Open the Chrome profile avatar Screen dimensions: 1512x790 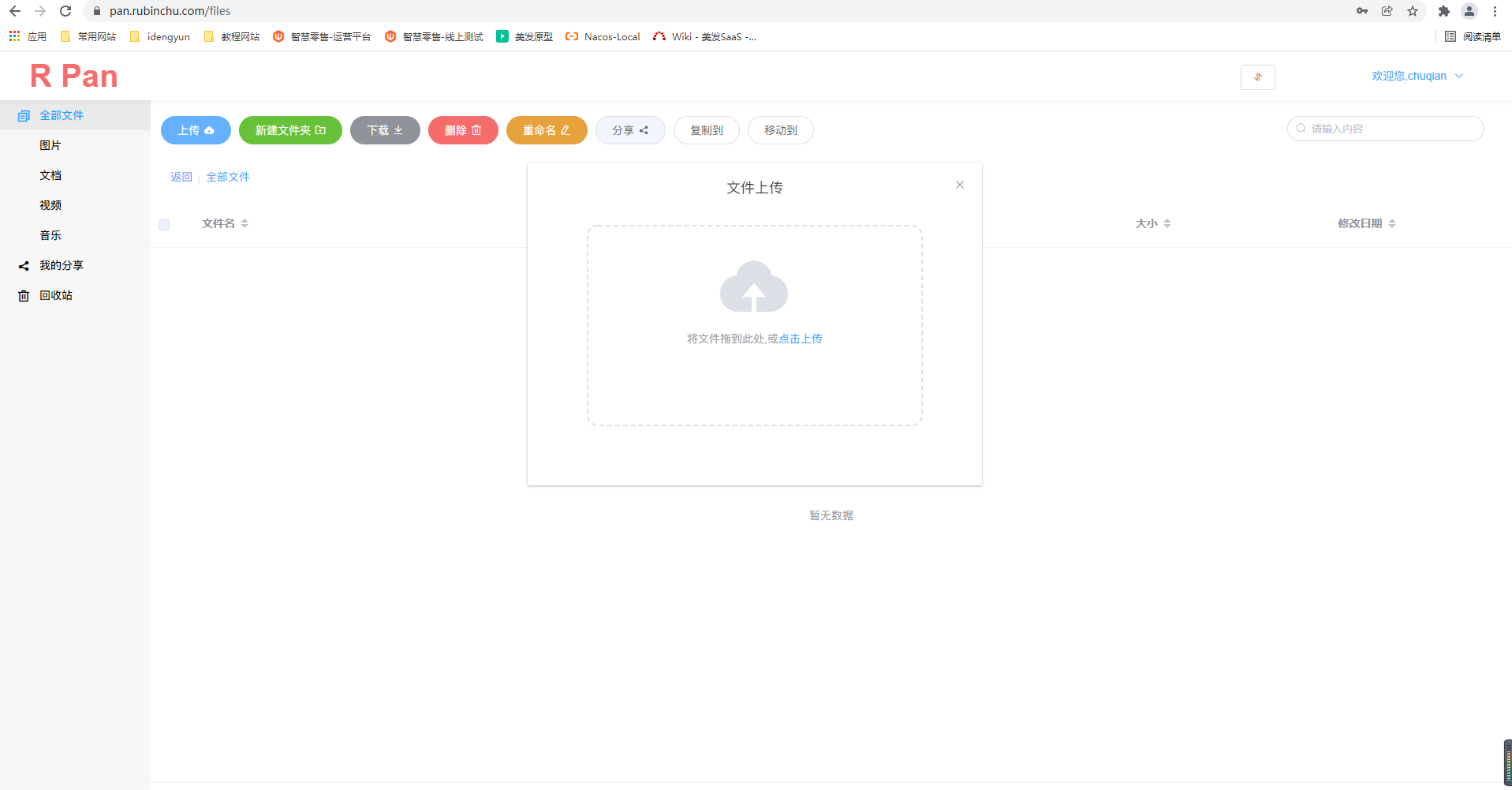pyautogui.click(x=1469, y=11)
